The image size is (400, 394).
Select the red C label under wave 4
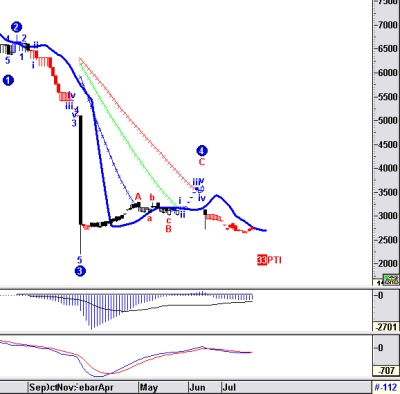tap(202, 162)
